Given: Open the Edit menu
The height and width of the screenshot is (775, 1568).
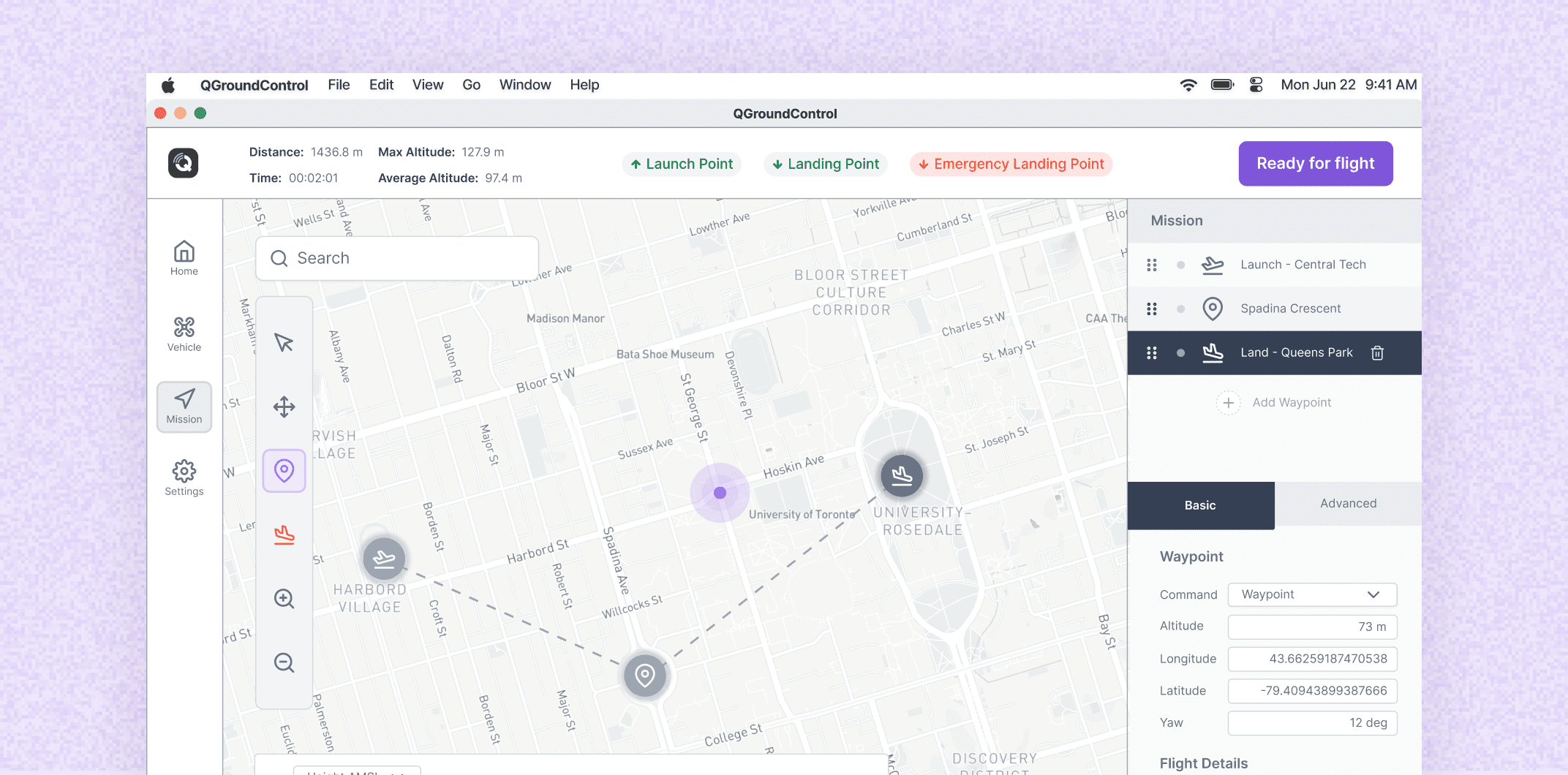Looking at the screenshot, I should coord(381,85).
